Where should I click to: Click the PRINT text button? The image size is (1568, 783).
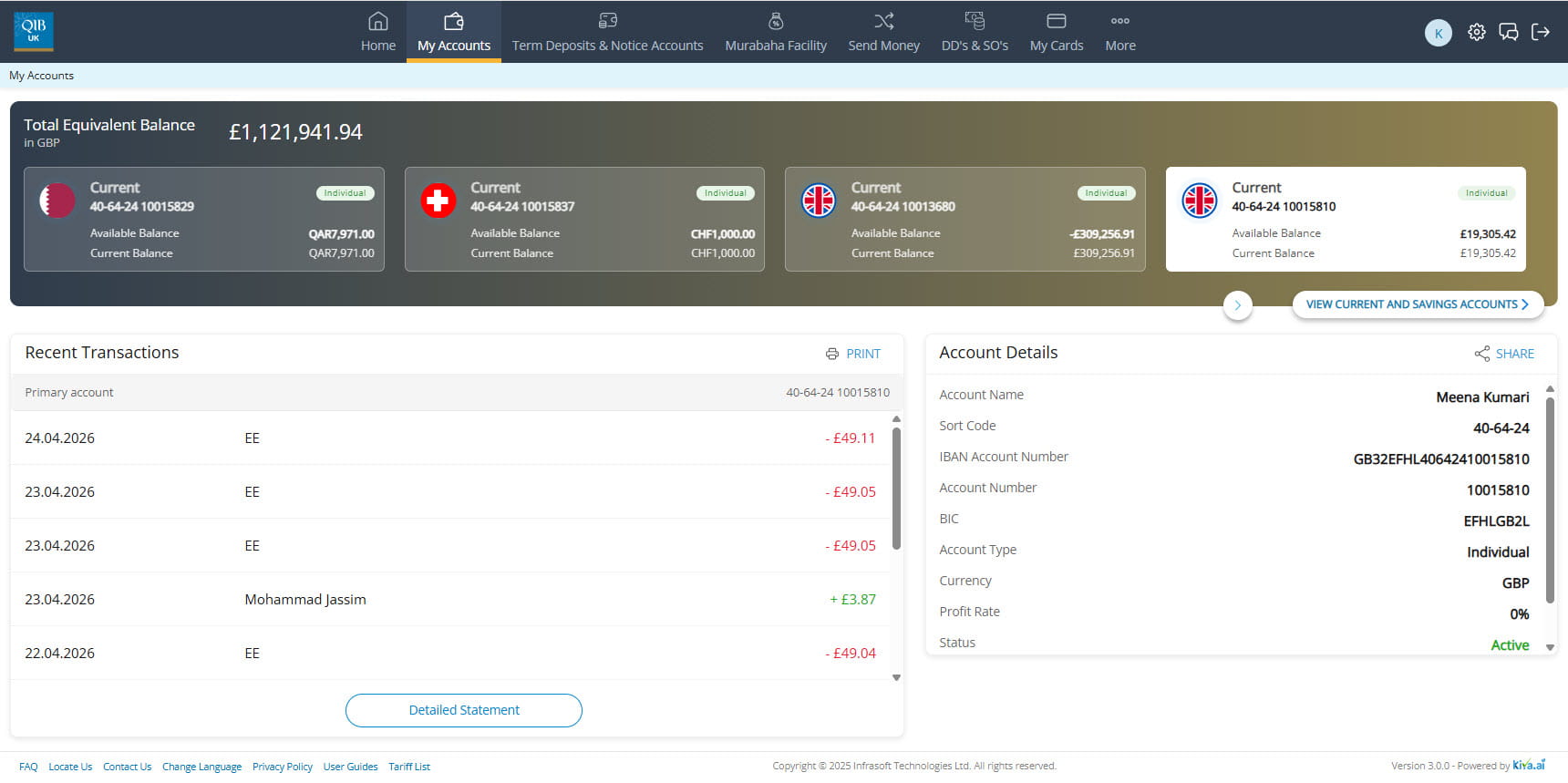pos(863,354)
